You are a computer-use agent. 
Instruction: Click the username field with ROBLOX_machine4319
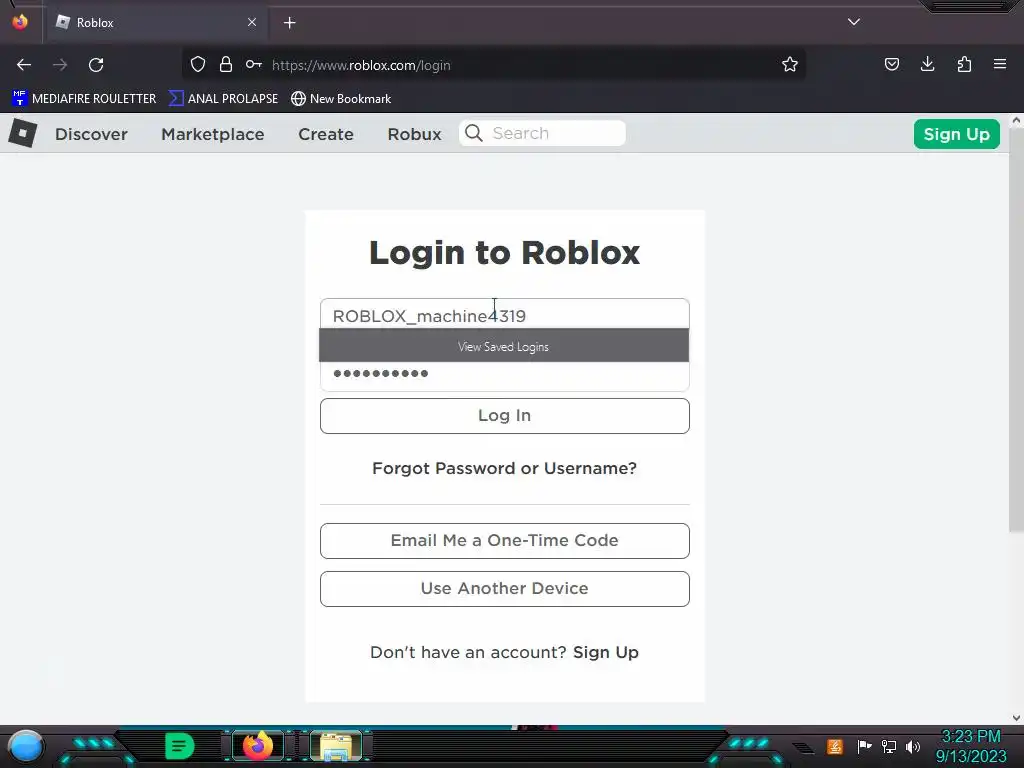[505, 315]
